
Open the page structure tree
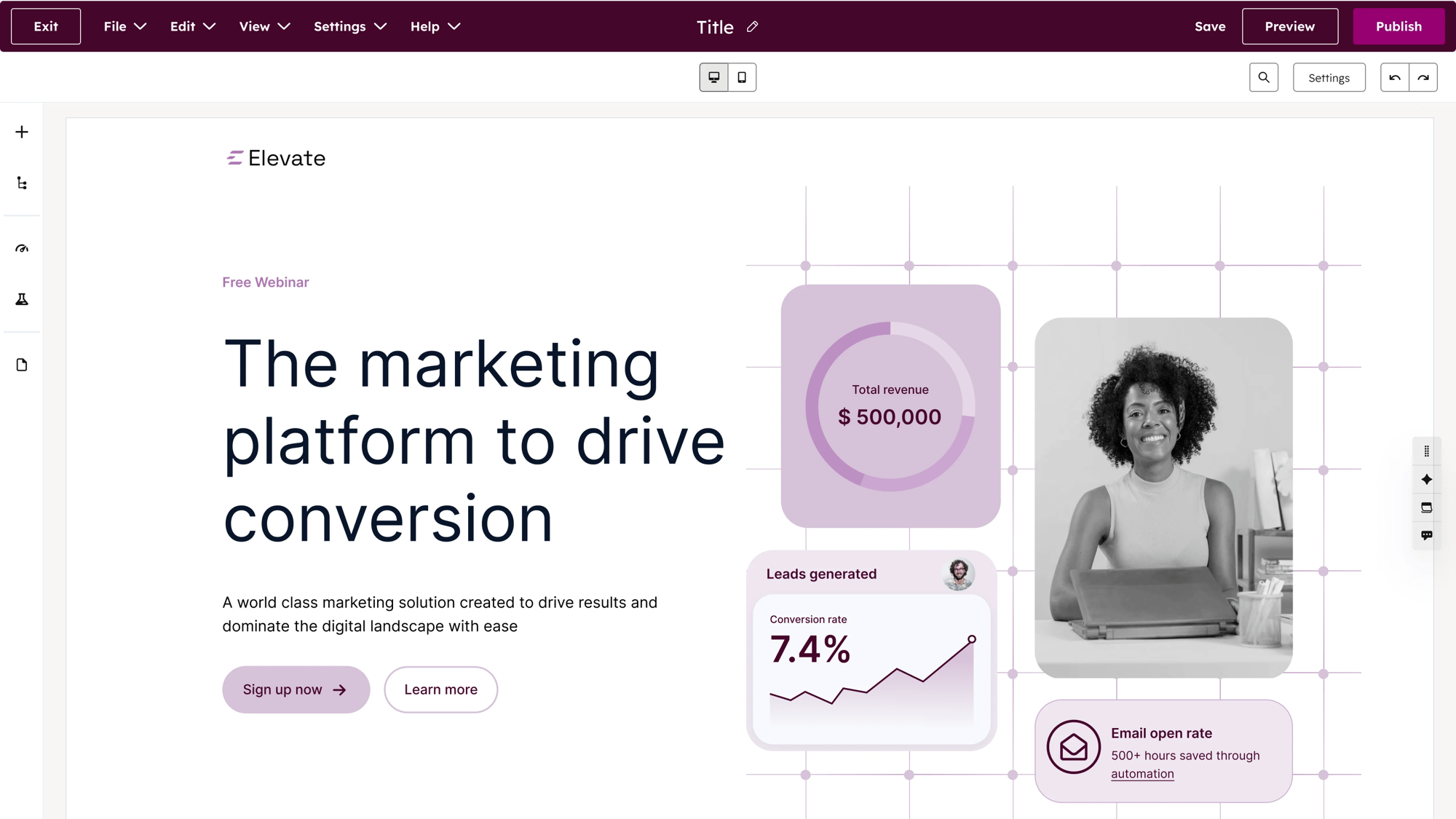22,183
